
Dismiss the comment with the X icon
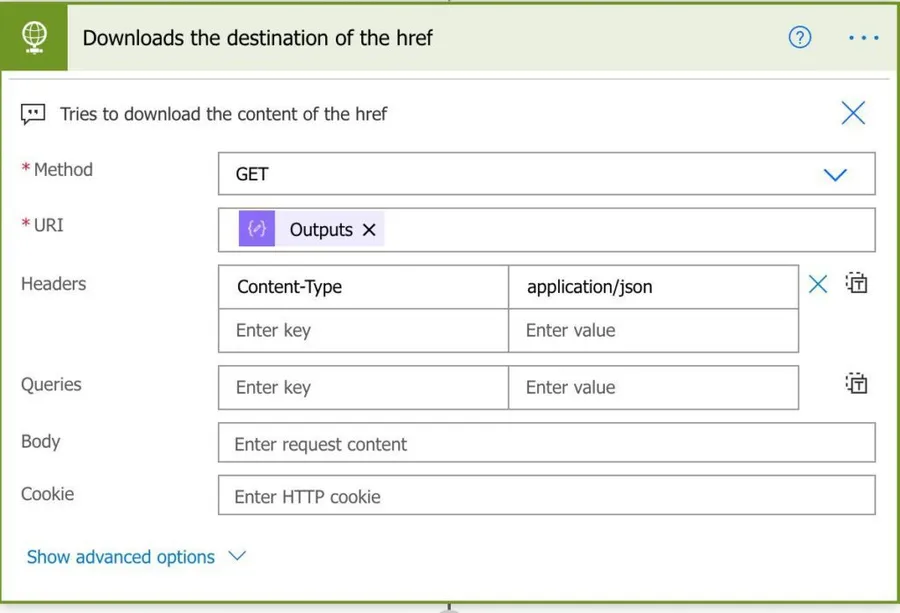point(853,113)
